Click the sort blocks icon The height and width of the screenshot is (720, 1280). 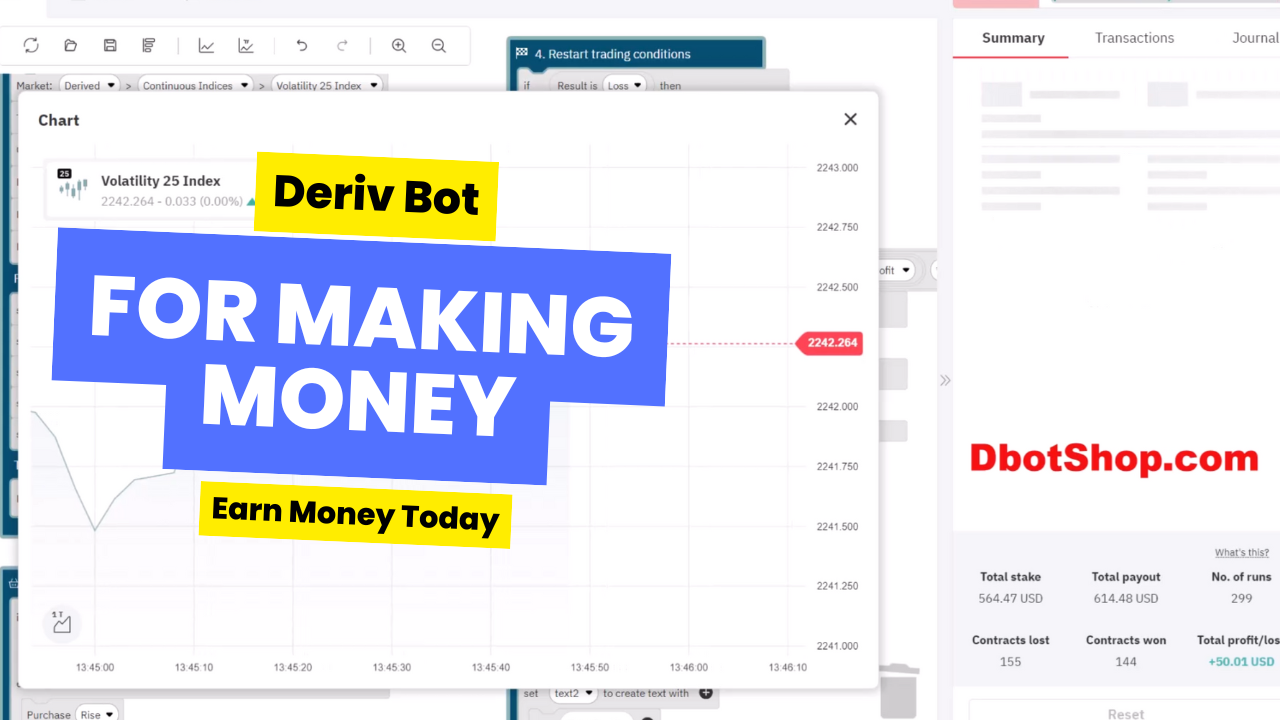pyautogui.click(x=149, y=45)
